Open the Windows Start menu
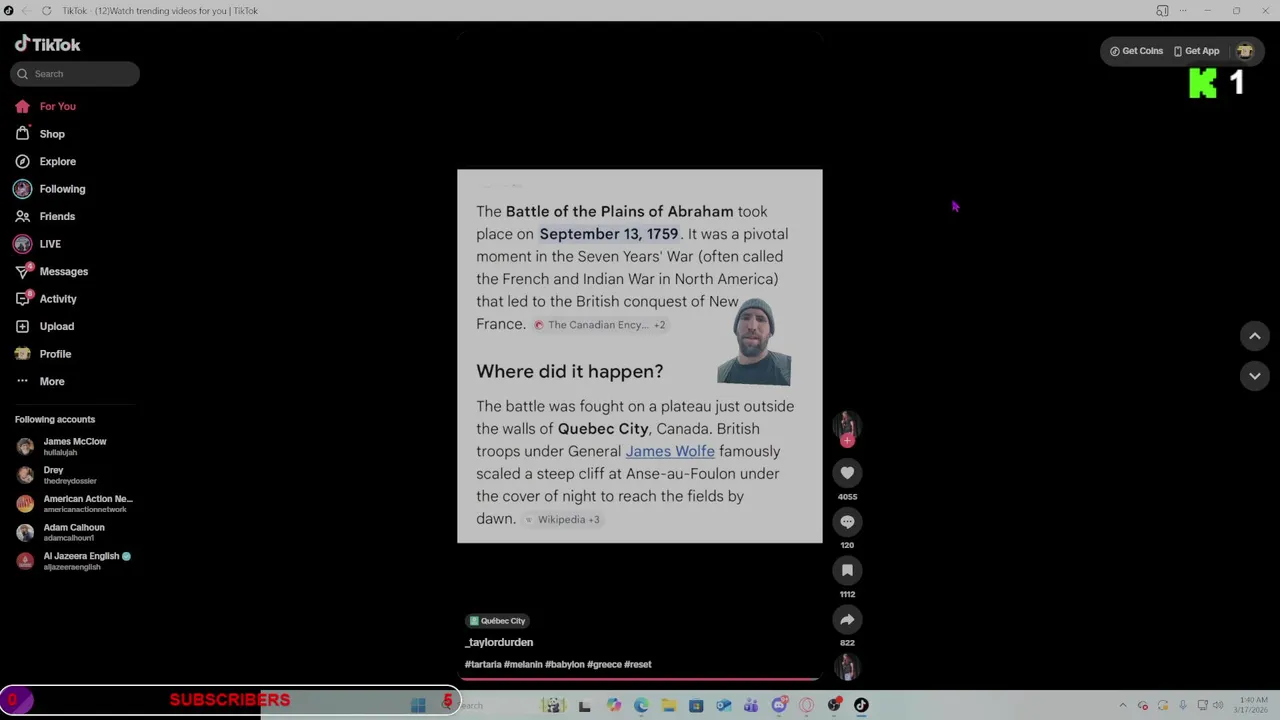The width and height of the screenshot is (1280, 720). (419, 705)
